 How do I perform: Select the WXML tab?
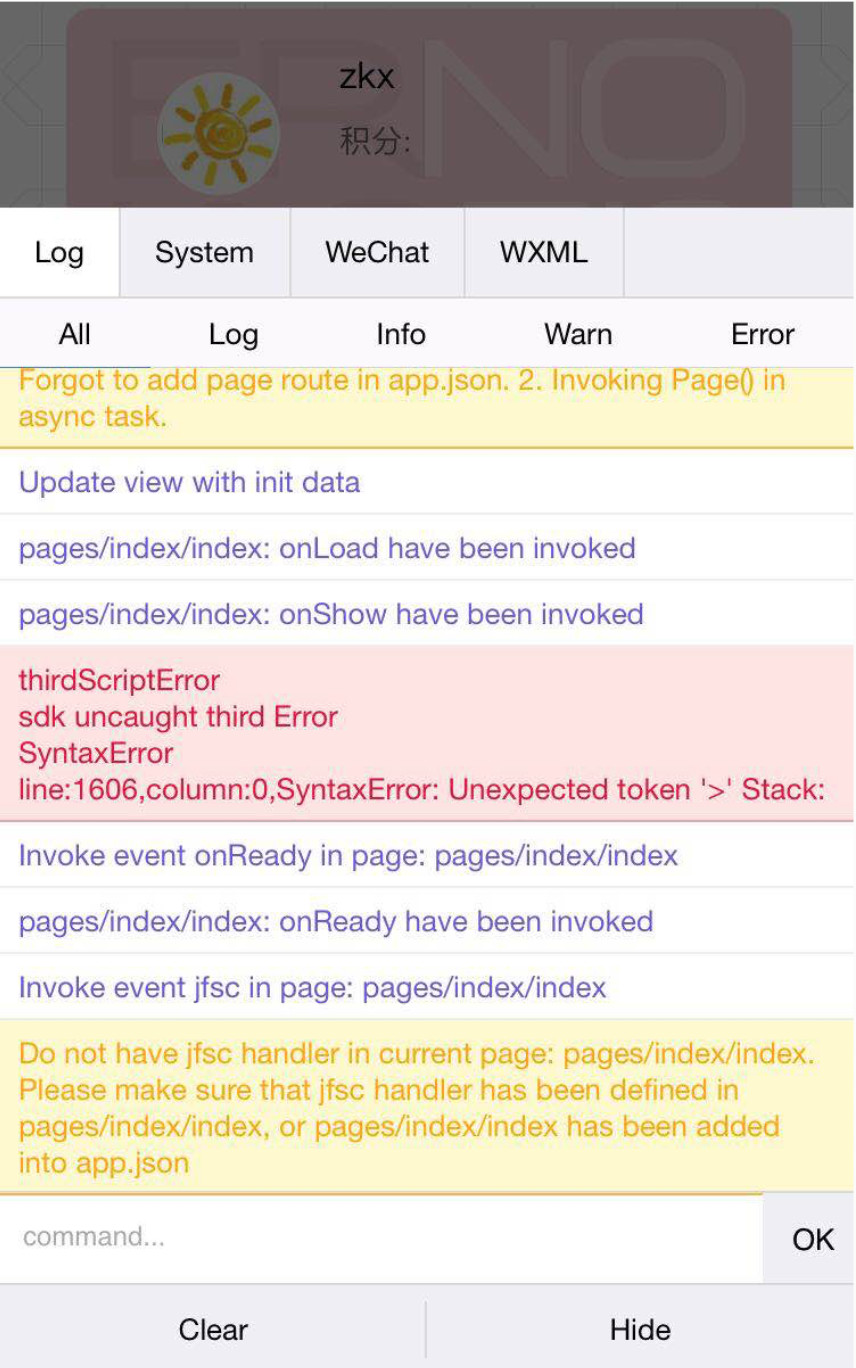point(544,252)
